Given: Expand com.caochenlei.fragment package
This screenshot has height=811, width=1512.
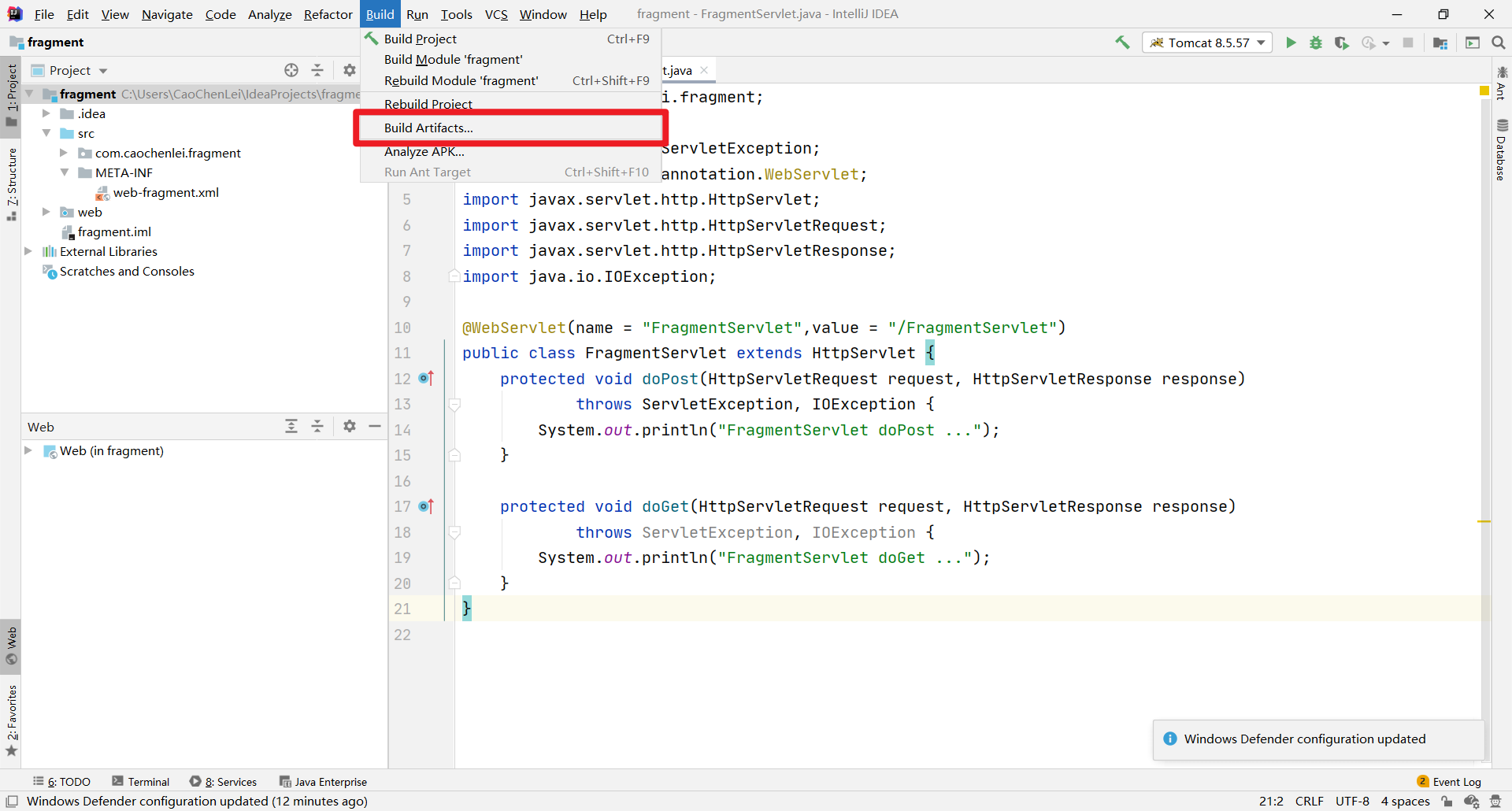Looking at the screenshot, I should [x=64, y=153].
